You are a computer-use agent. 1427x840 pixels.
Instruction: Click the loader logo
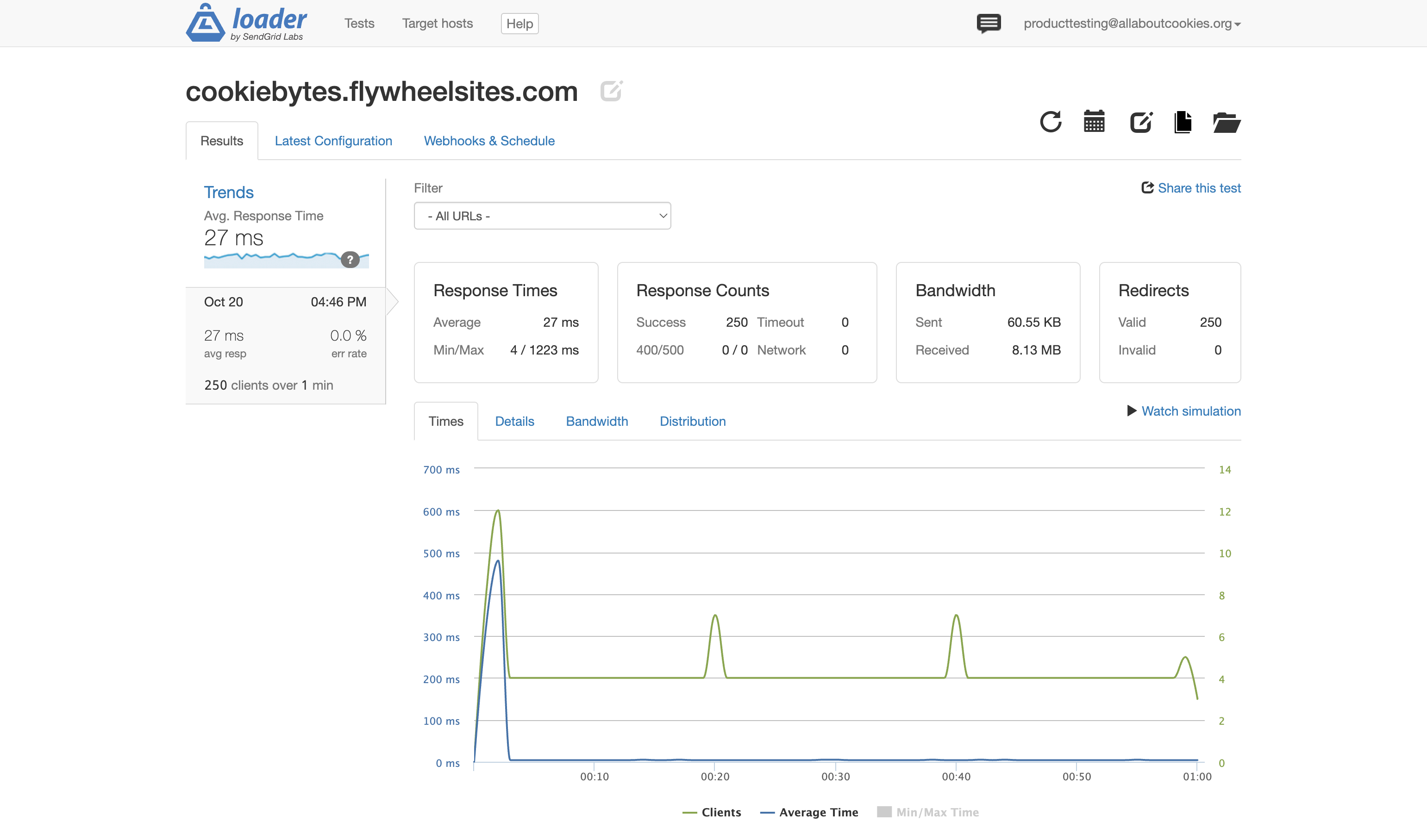coord(246,23)
